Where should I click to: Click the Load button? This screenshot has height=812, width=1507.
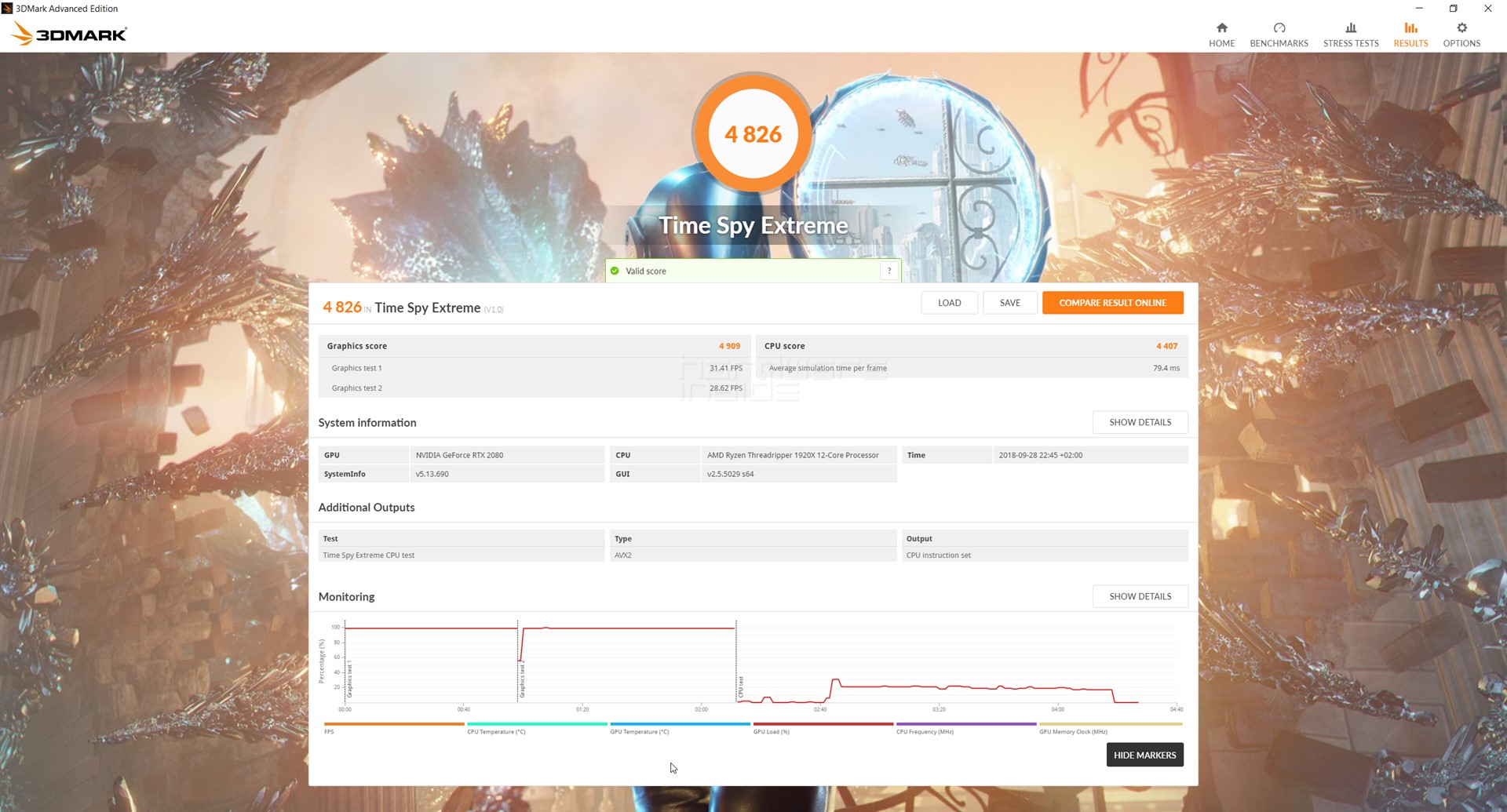949,303
